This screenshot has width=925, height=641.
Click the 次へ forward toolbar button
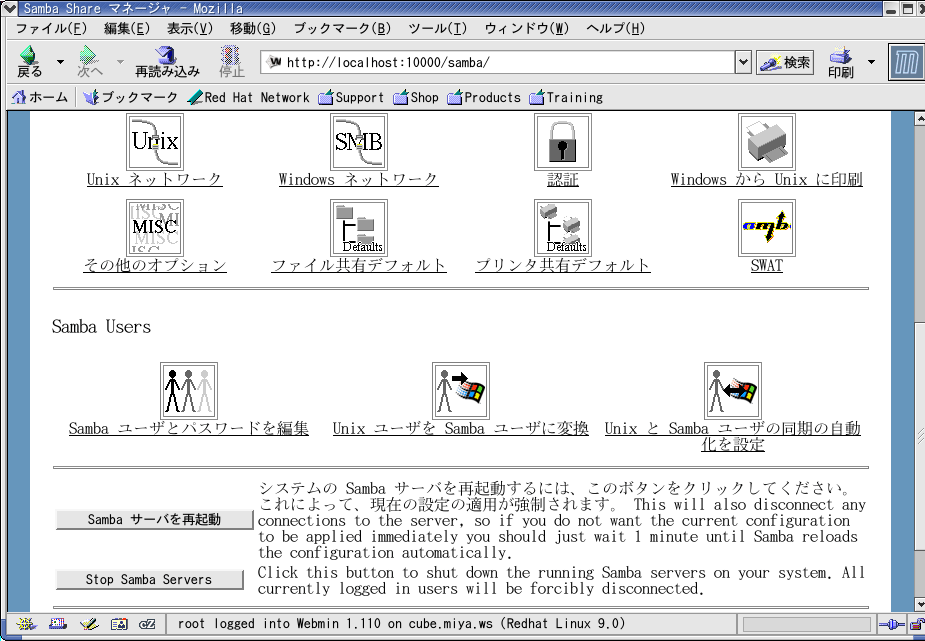[x=89, y=62]
